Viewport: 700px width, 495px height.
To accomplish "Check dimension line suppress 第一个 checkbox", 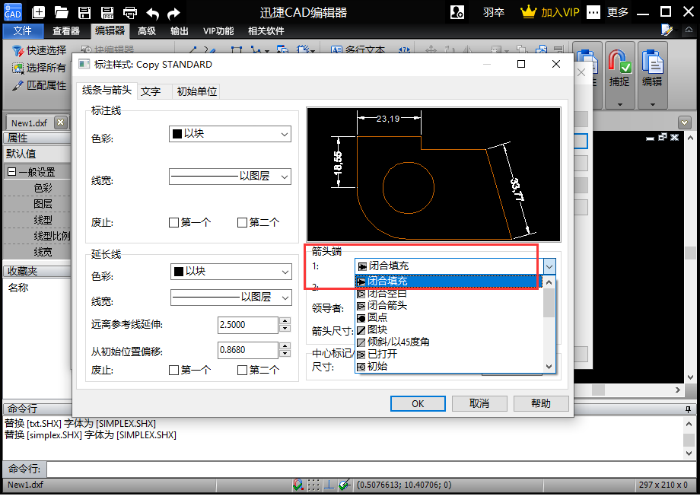I will (174, 222).
